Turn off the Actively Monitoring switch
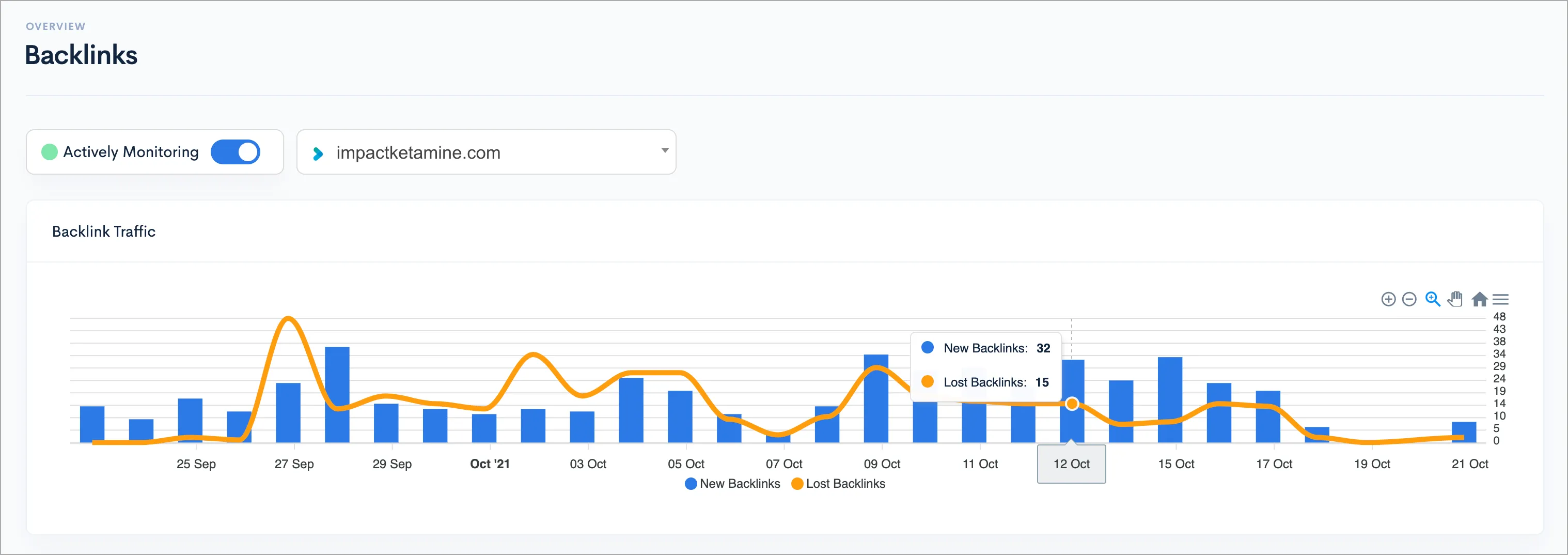This screenshot has height=555, width=1568. tap(236, 152)
